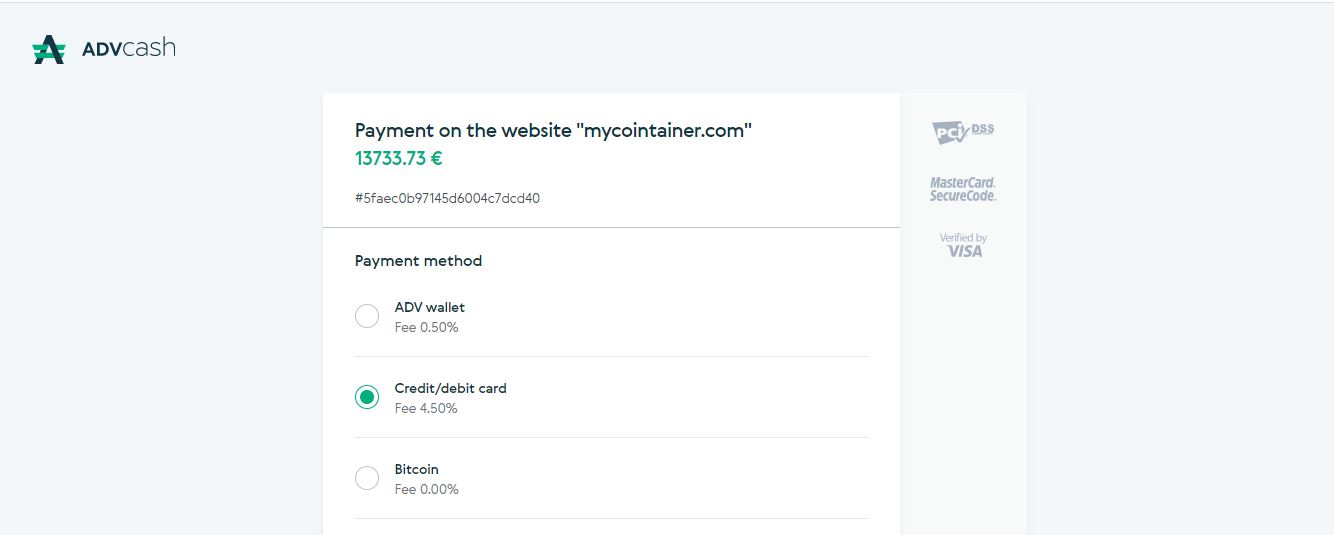Click the MasterCard SecureCode badge
This screenshot has width=1334, height=535.
tap(963, 189)
